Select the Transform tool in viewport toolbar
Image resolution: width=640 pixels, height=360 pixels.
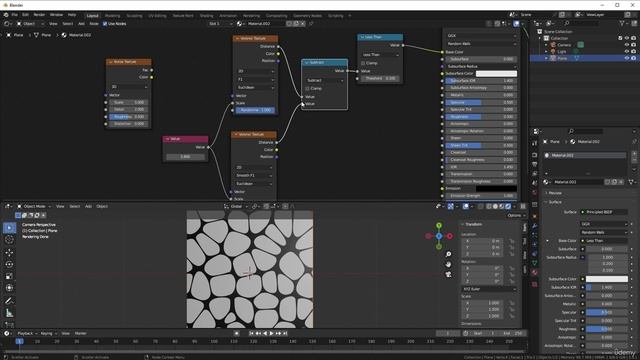[9, 288]
